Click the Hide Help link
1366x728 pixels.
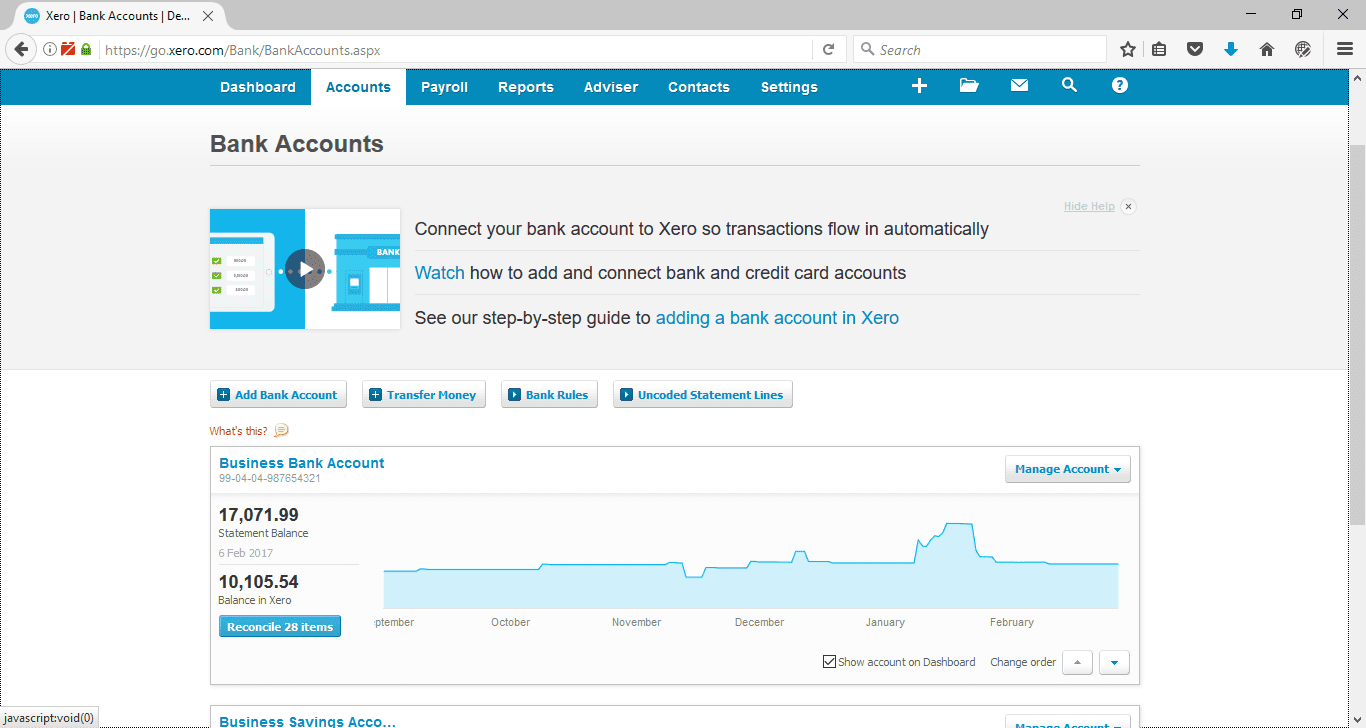tap(1089, 207)
